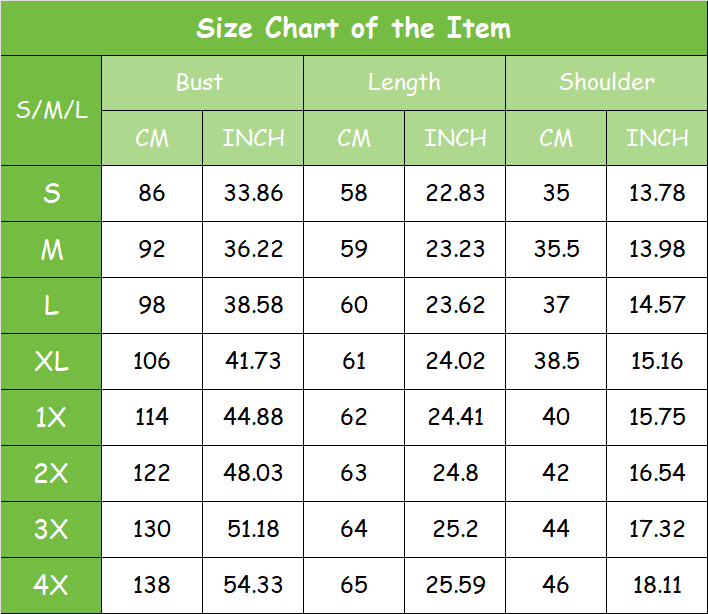This screenshot has height=614, width=708.
Task: Select the 24.8 length inch cell
Action: click(455, 473)
